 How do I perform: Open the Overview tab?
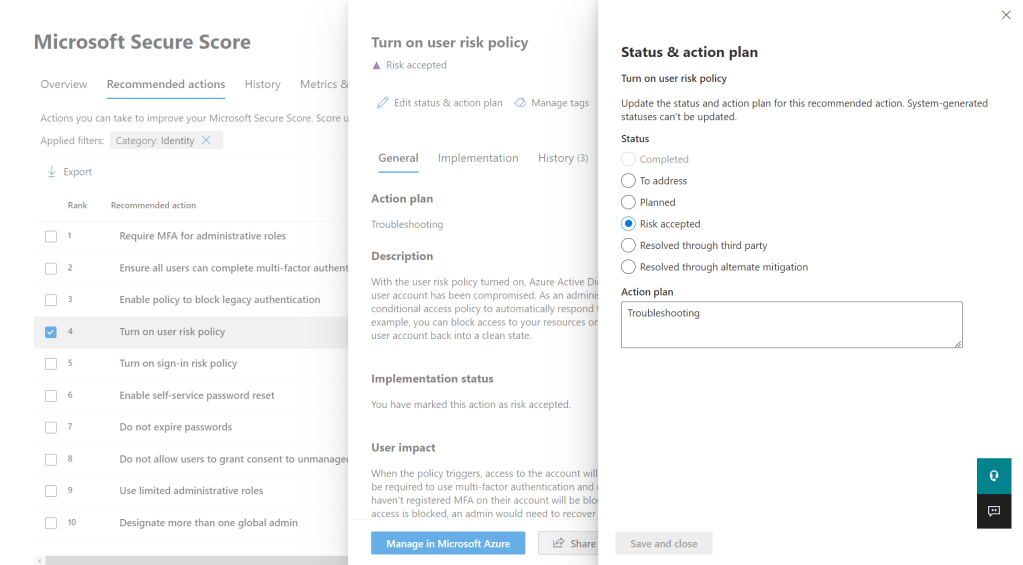[64, 85]
